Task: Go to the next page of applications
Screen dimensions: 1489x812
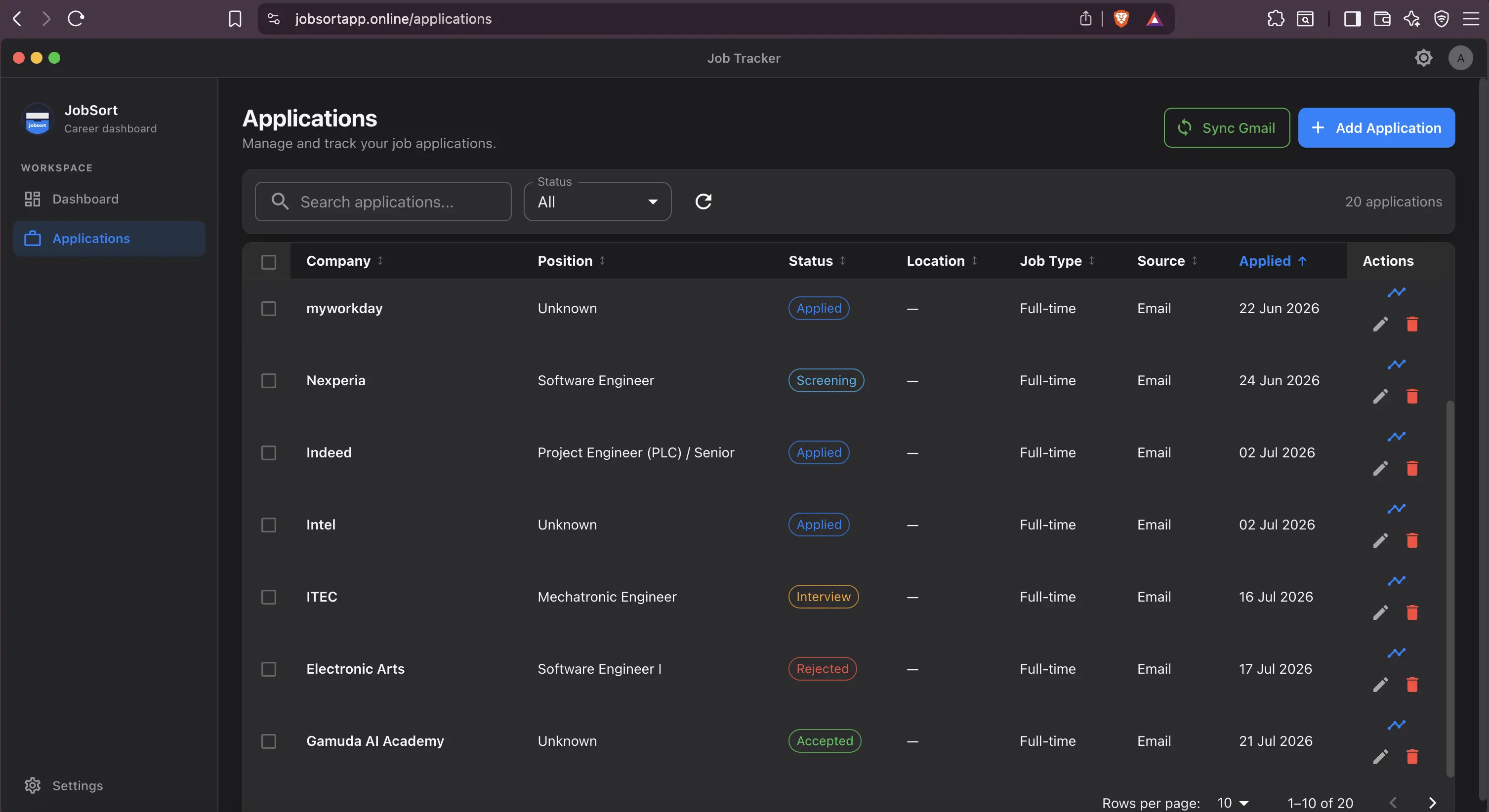Action: point(1432,803)
